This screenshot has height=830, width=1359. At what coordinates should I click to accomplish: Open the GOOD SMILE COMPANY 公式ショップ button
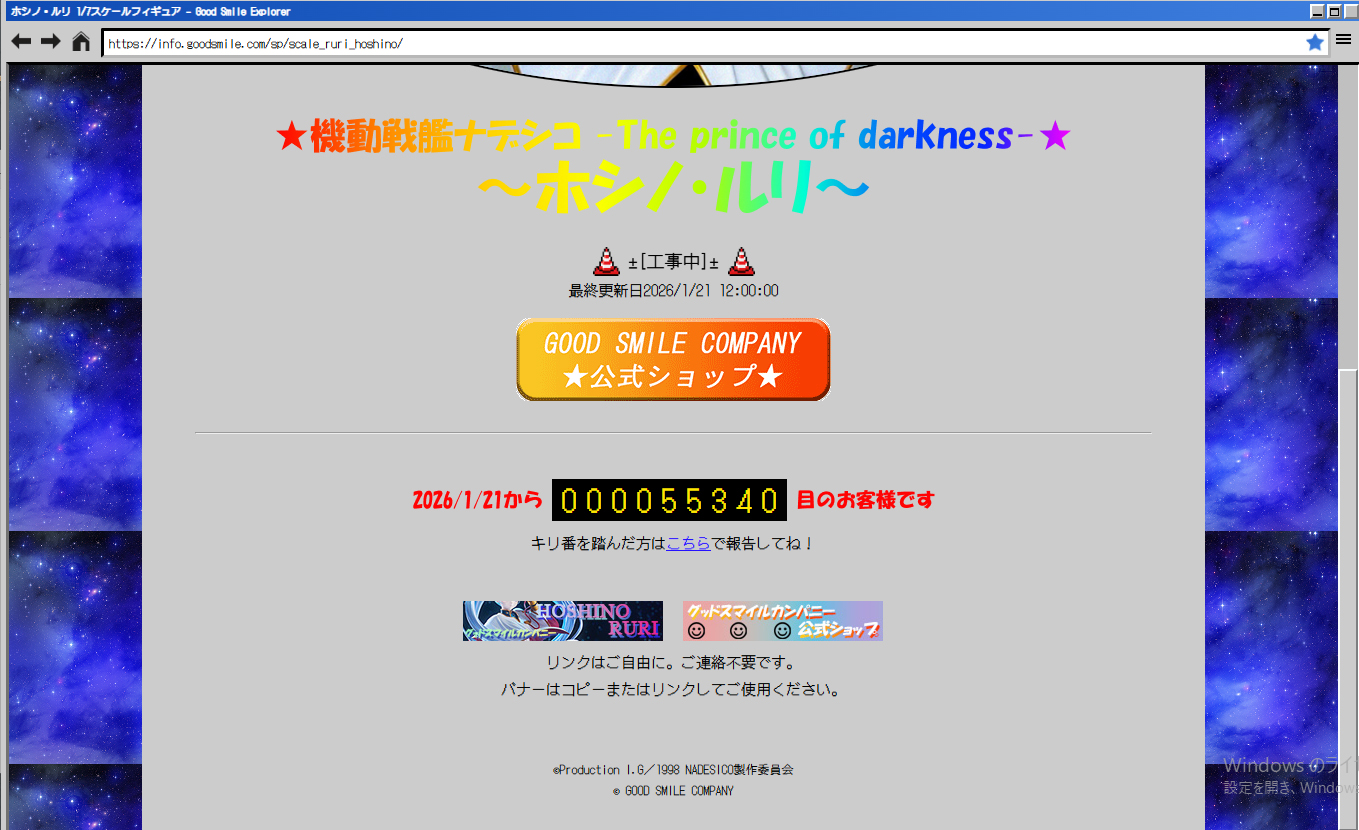tap(673, 360)
